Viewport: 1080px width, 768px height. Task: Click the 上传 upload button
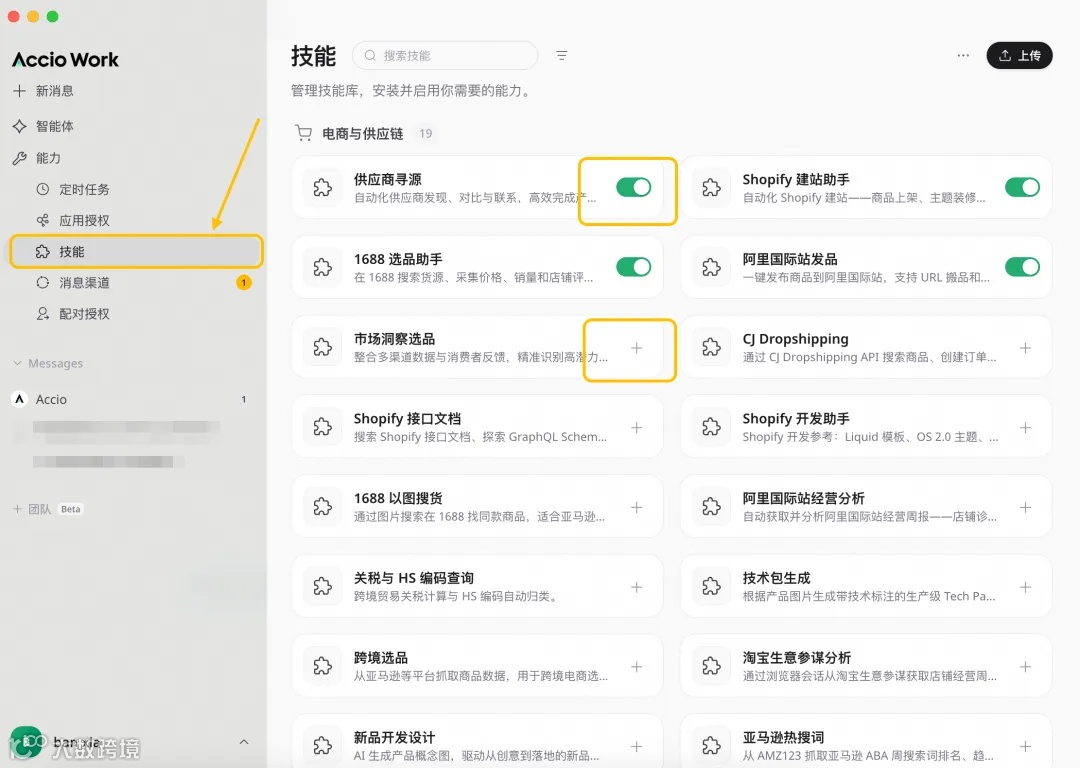click(x=1019, y=55)
